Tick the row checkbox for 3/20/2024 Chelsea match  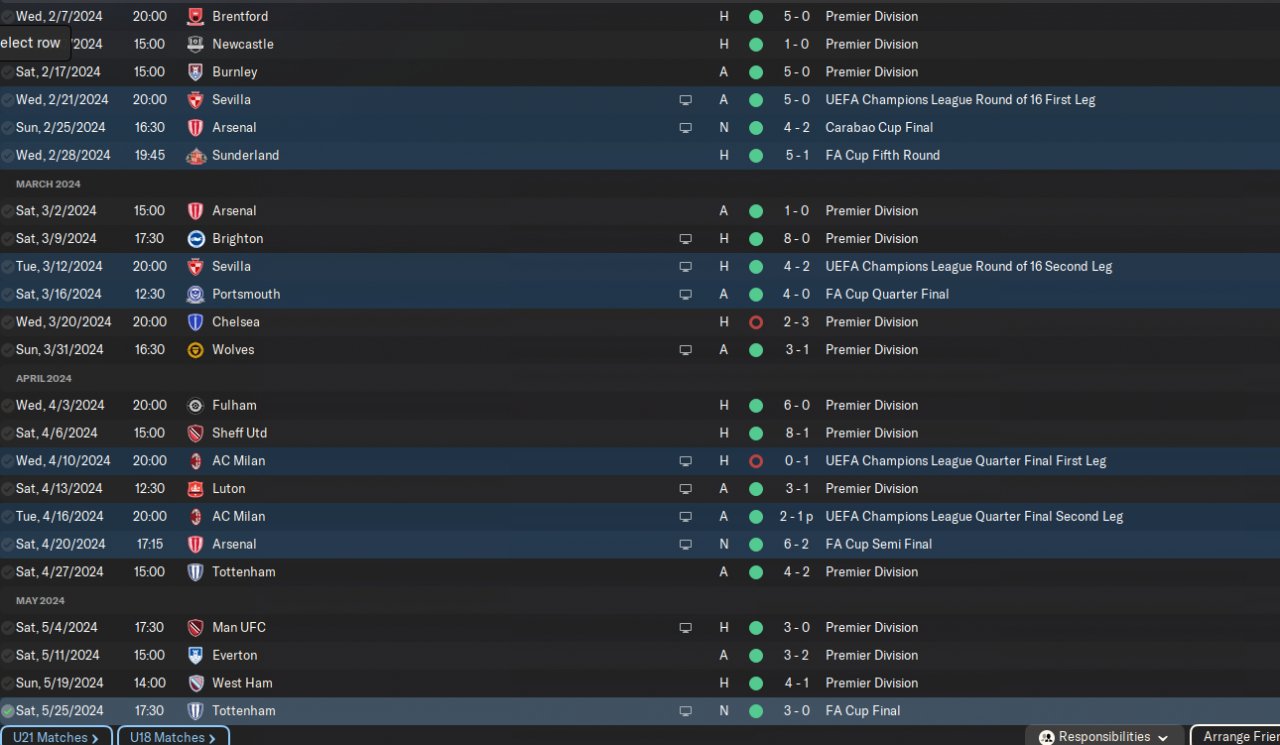(8, 322)
